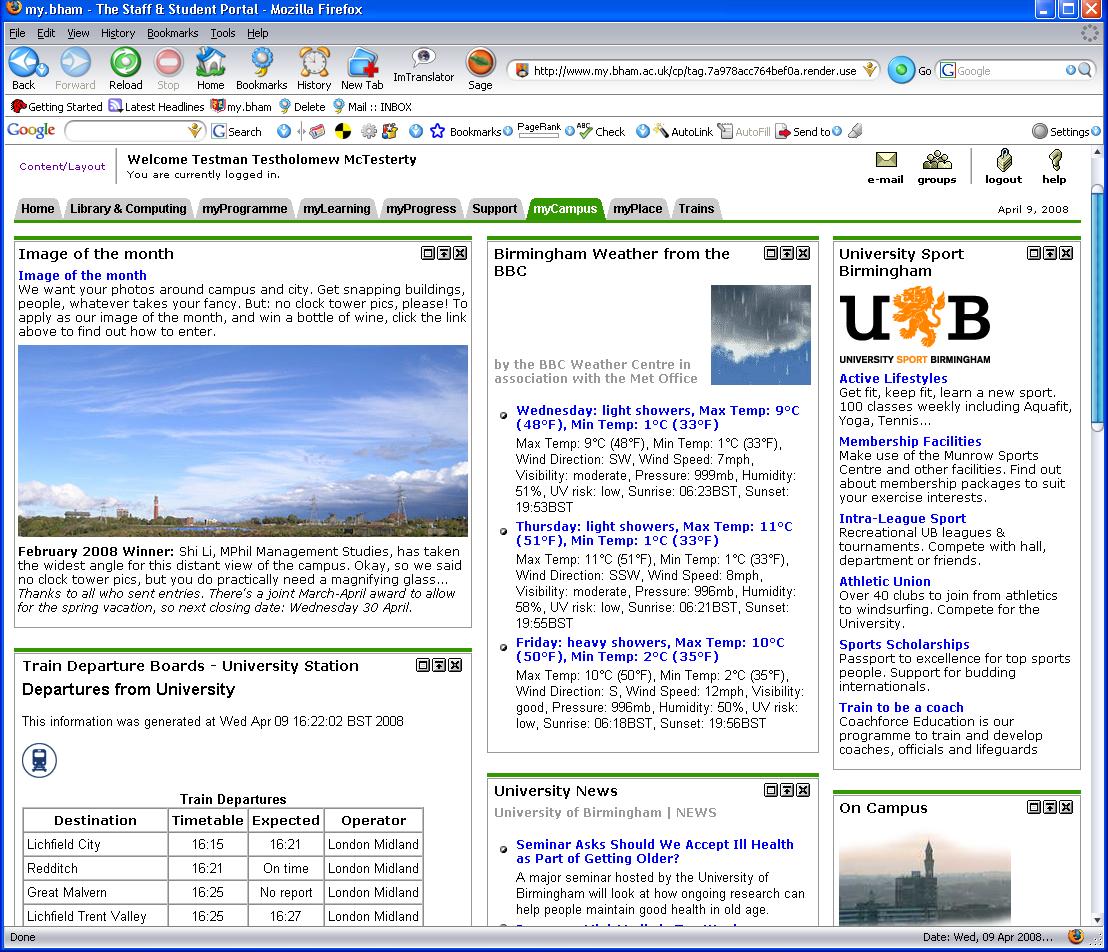Click the ABC spell Check icon
Screen dimensions: 1108x952
tap(584, 131)
